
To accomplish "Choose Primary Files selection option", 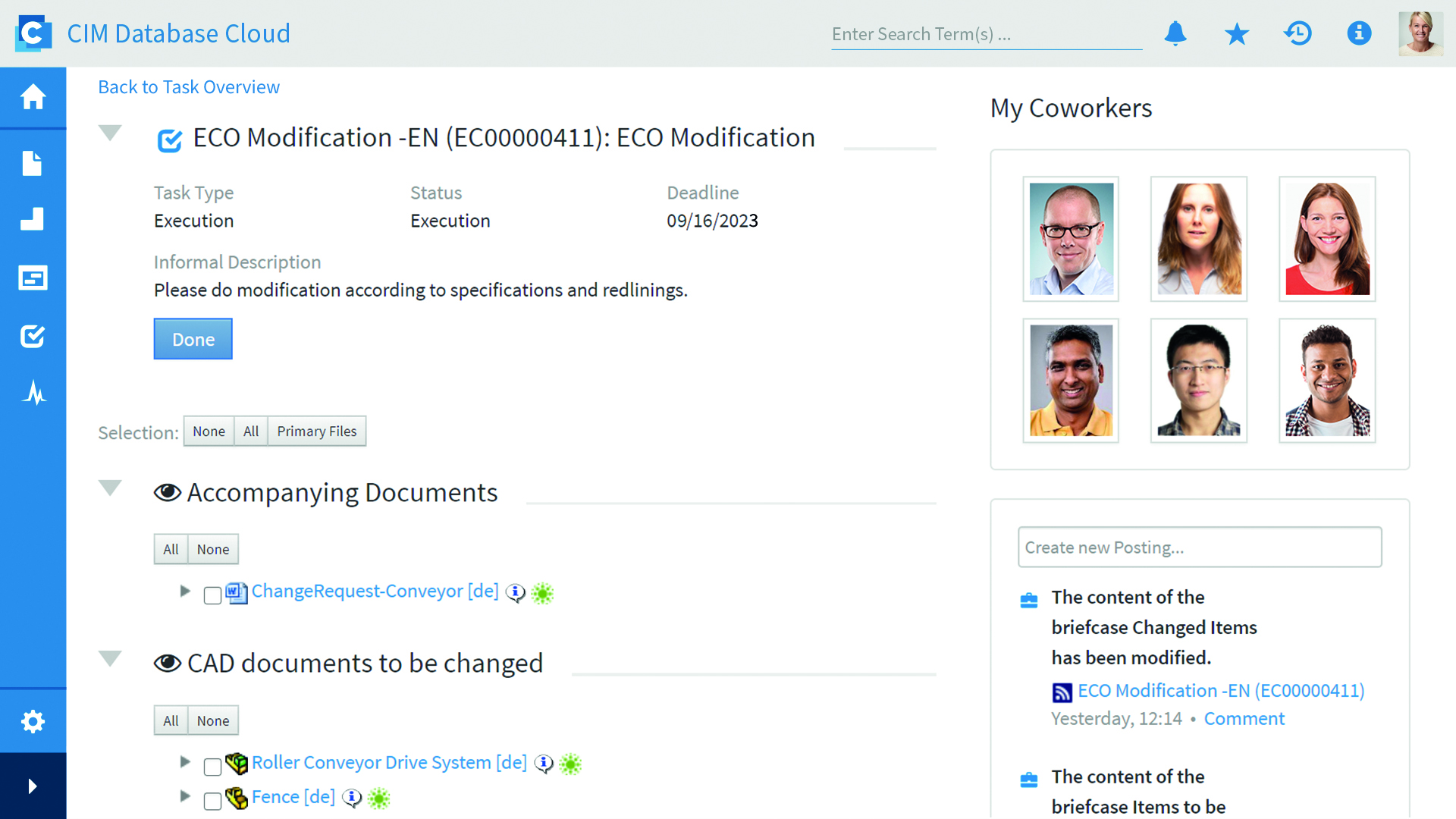I will pyautogui.click(x=316, y=431).
